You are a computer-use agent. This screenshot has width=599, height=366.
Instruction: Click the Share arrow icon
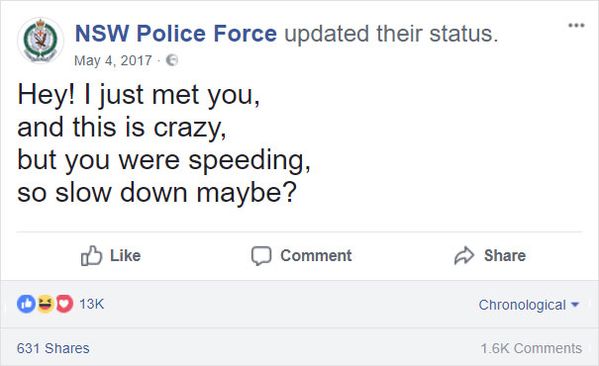pyautogui.click(x=464, y=255)
